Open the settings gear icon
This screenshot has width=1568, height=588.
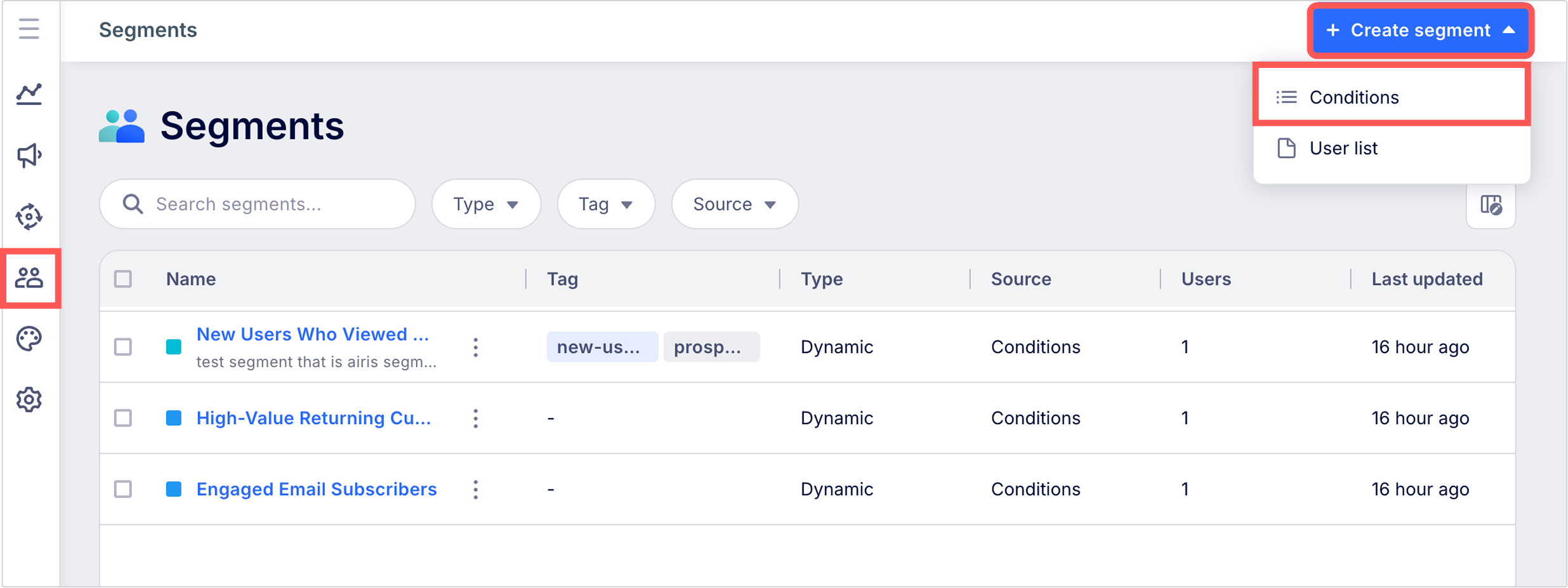click(29, 400)
